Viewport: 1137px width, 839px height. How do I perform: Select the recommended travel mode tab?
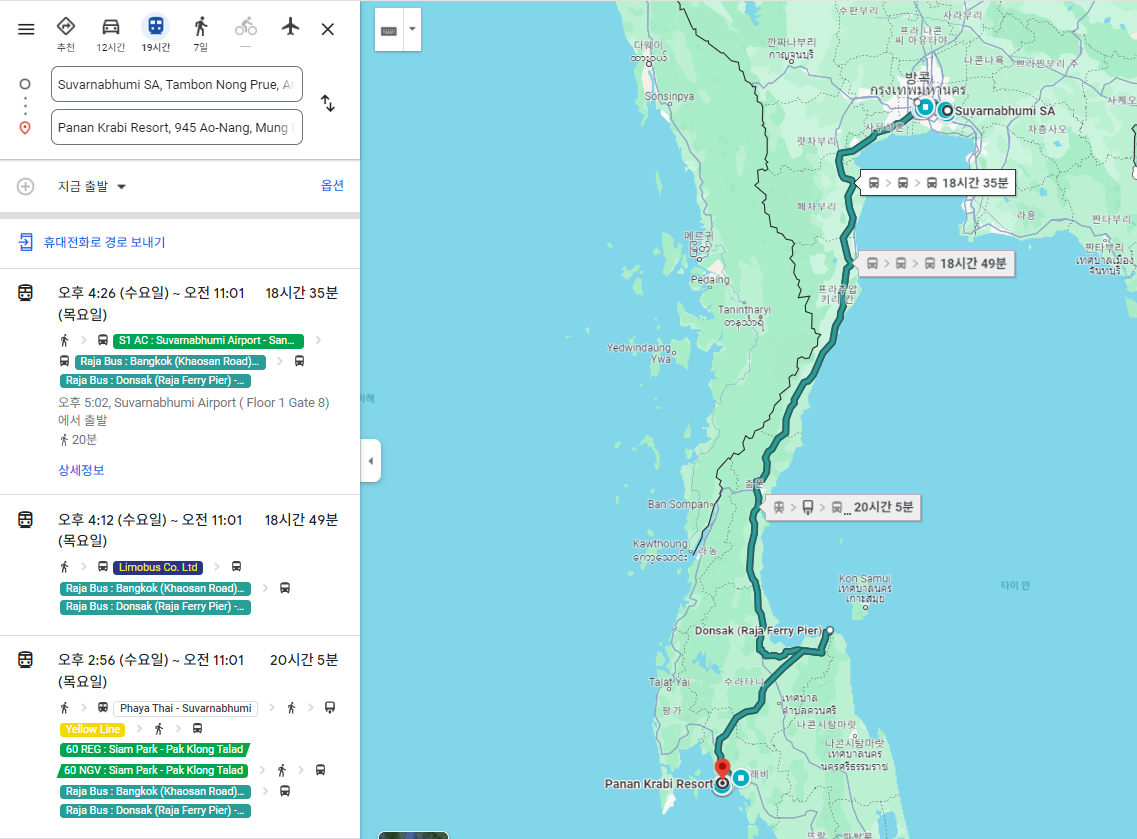pyautogui.click(x=66, y=35)
